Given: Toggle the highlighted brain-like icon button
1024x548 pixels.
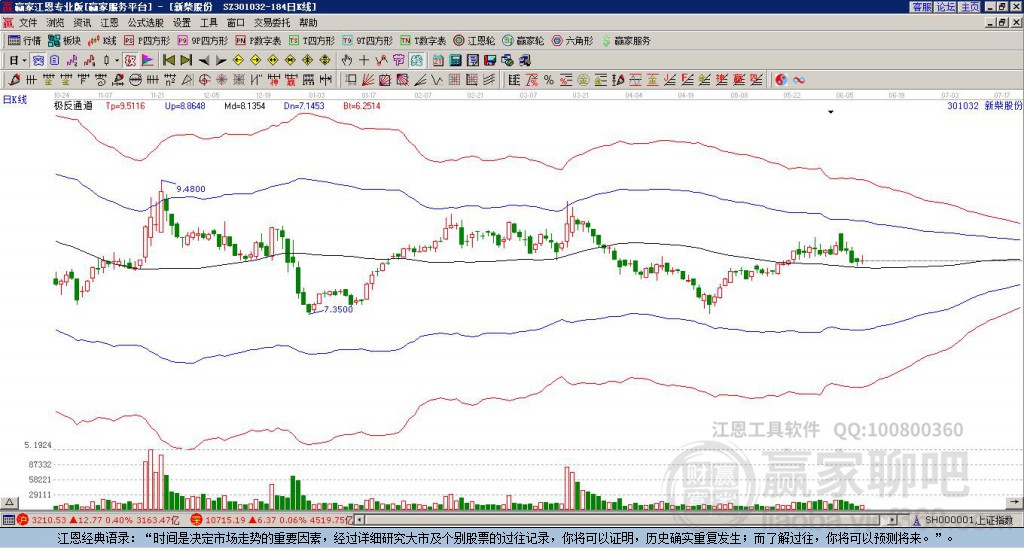Looking at the screenshot, I should (417, 60).
